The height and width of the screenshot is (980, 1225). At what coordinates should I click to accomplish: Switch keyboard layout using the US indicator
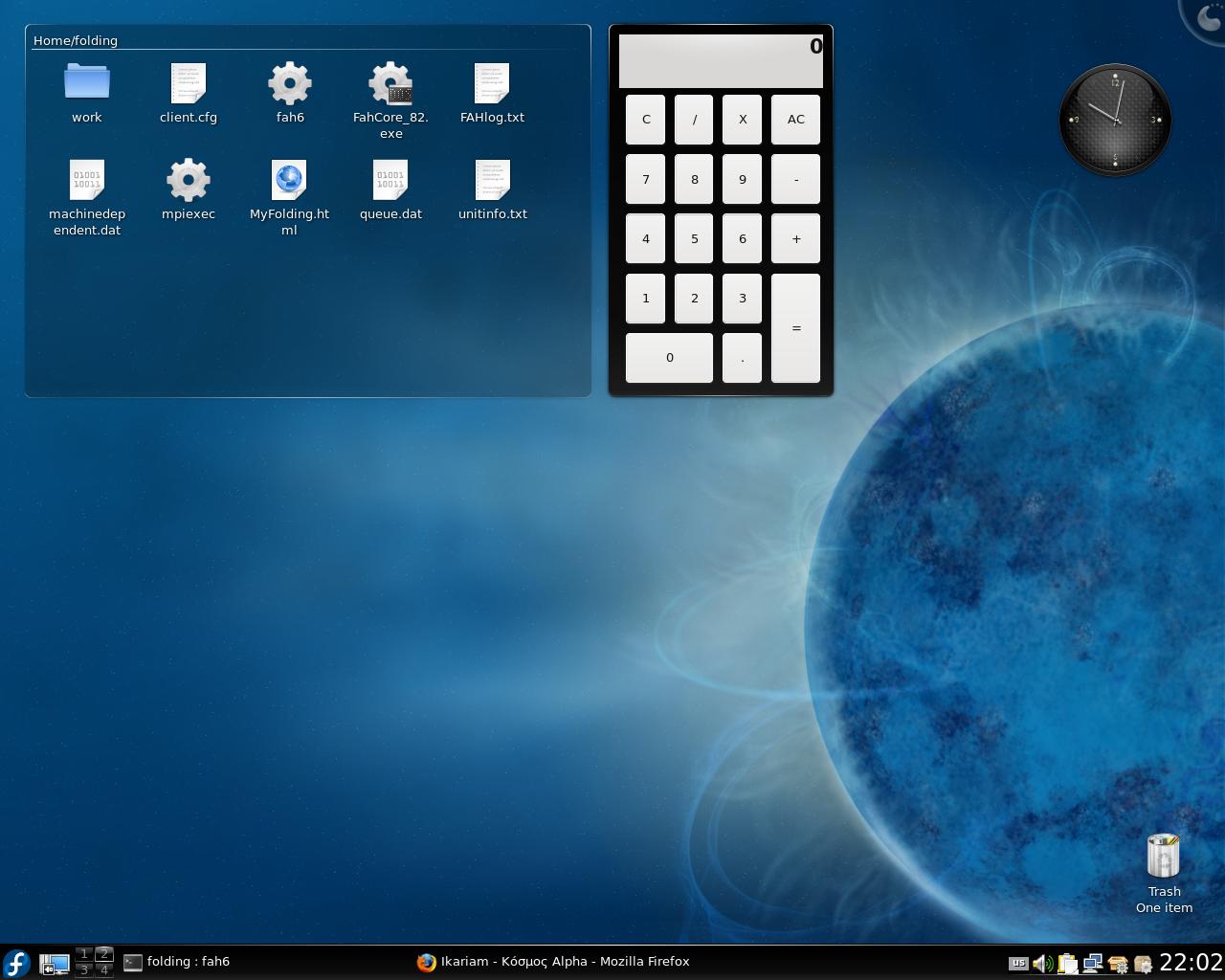click(x=1016, y=964)
